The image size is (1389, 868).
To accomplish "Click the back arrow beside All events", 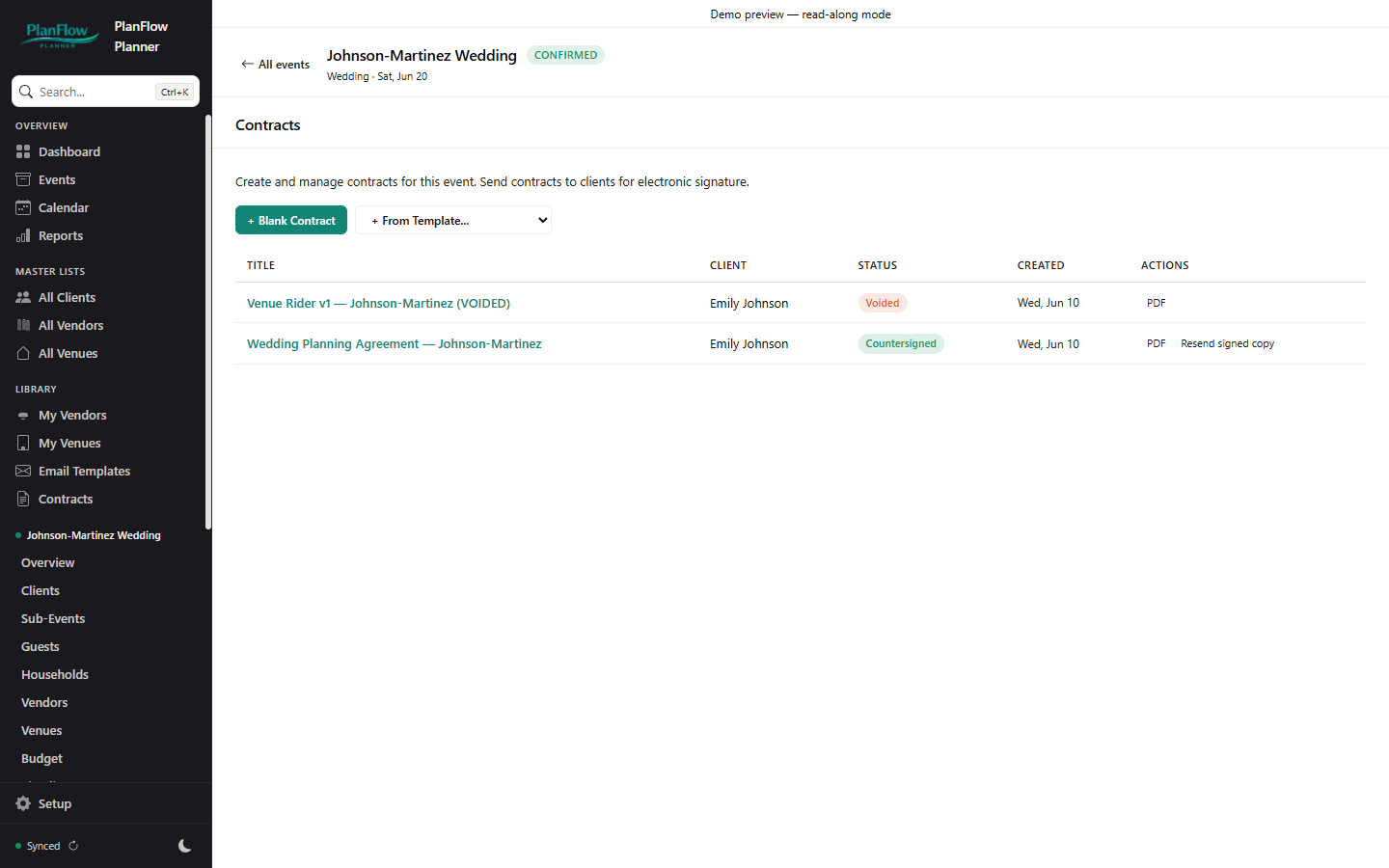I will (247, 64).
